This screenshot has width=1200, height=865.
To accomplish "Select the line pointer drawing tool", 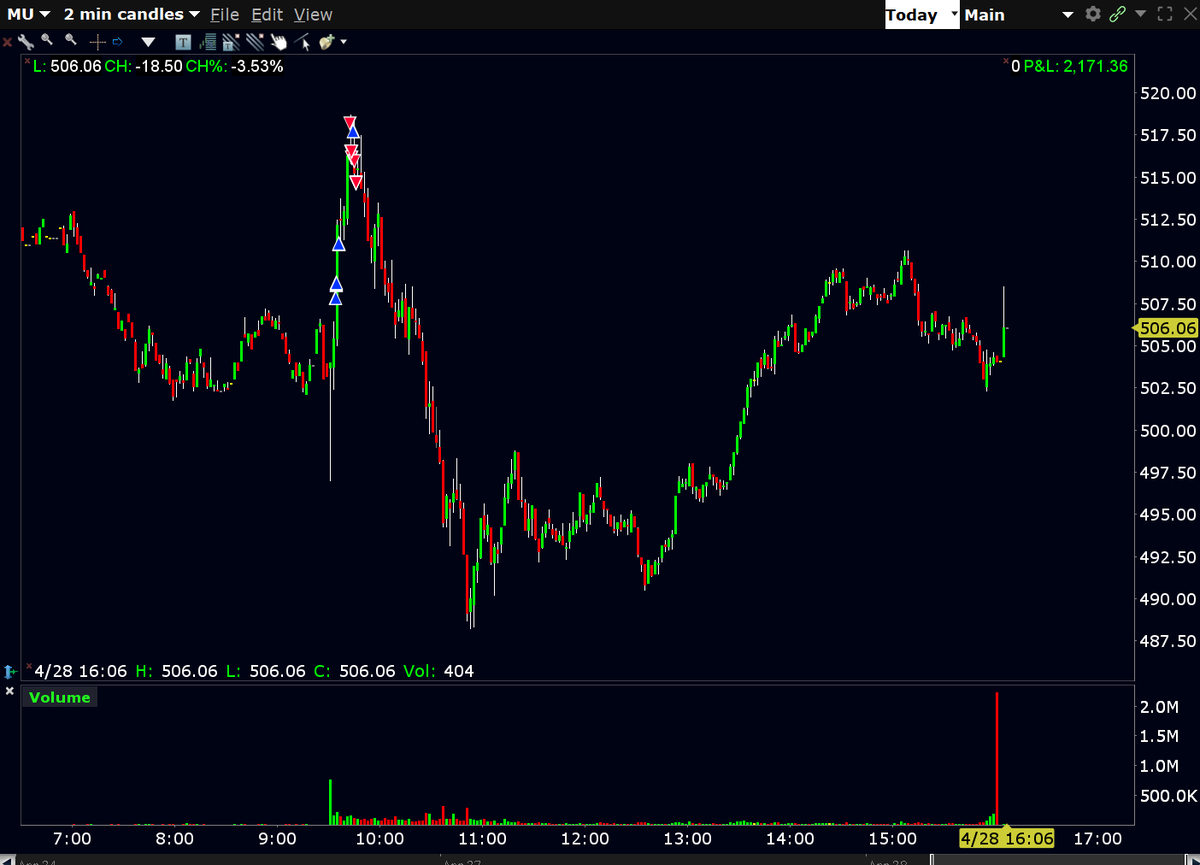I will pyautogui.click(x=303, y=42).
